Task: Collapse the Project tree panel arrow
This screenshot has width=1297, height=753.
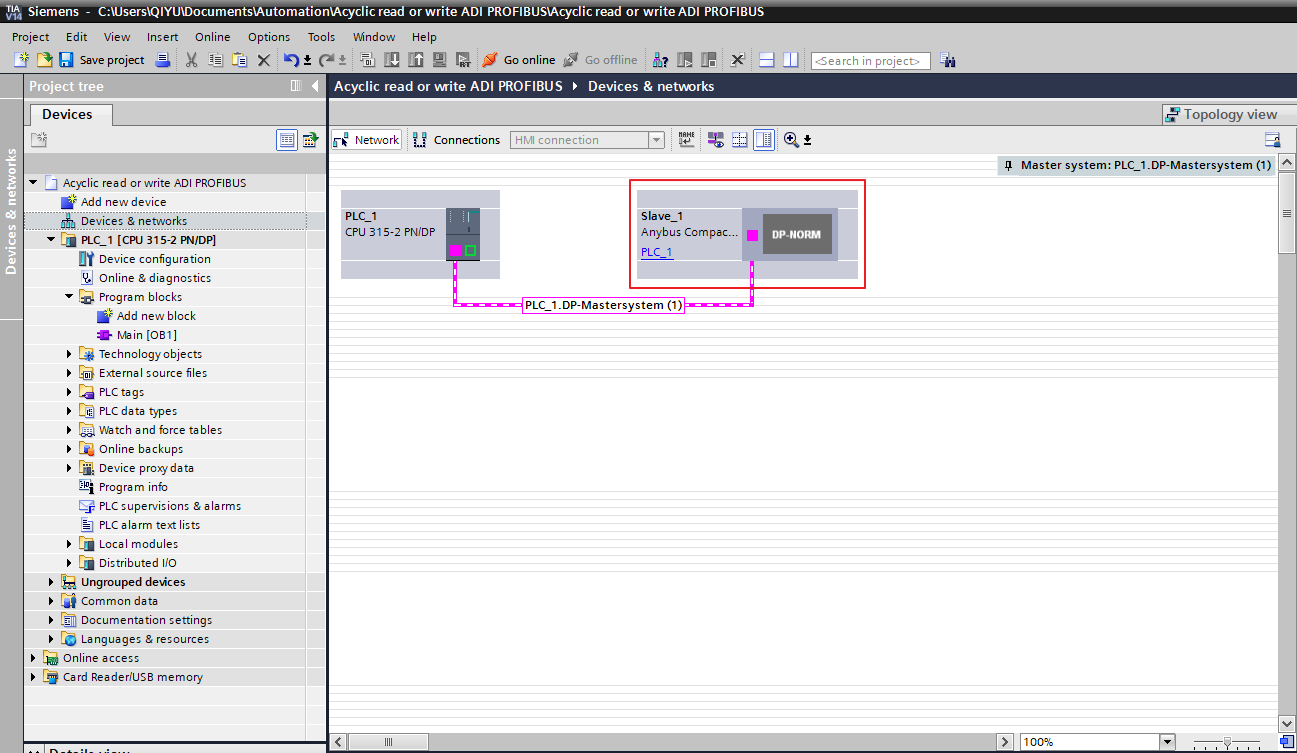Action: (315, 86)
